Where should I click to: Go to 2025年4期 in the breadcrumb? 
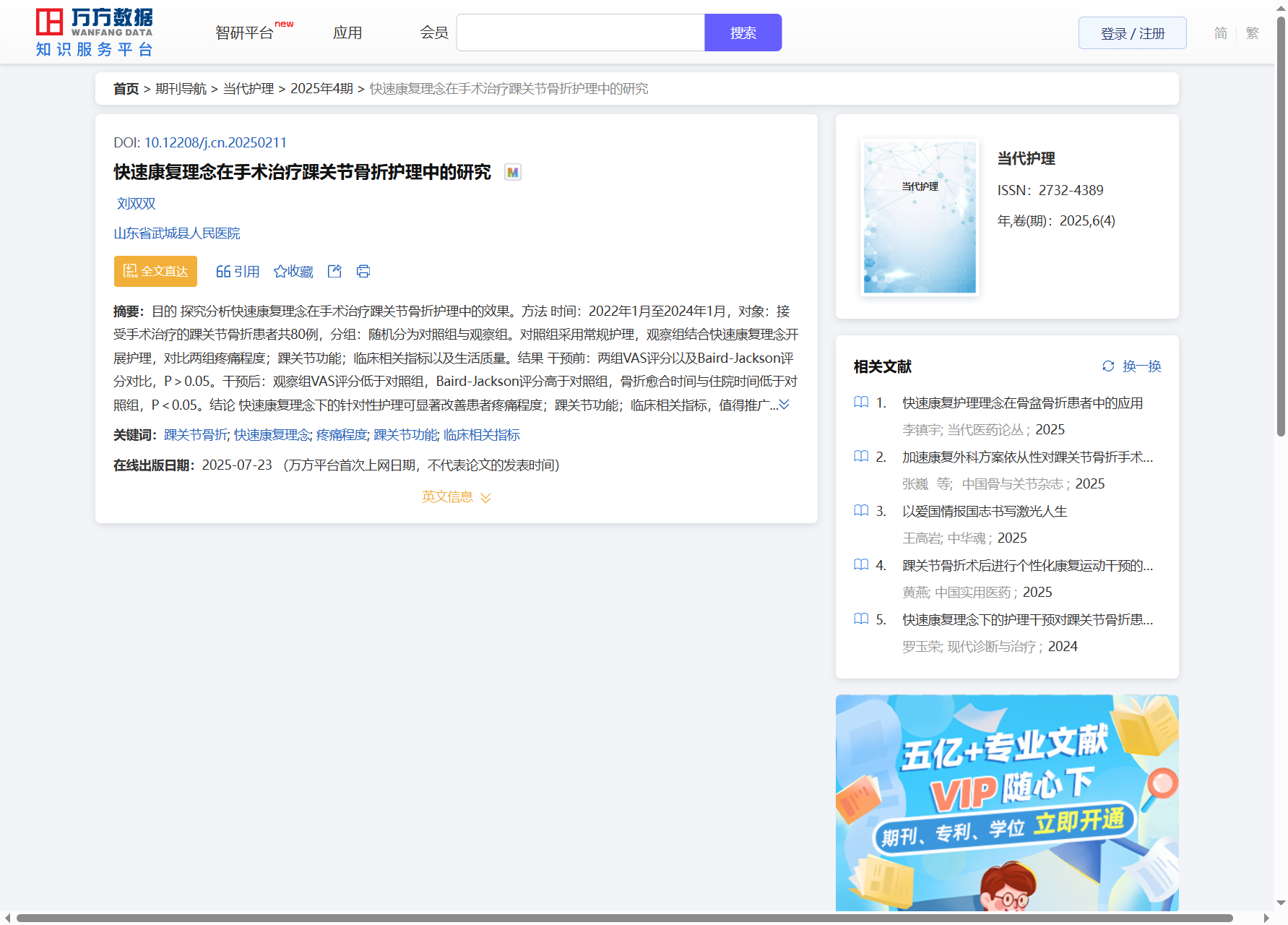321,89
